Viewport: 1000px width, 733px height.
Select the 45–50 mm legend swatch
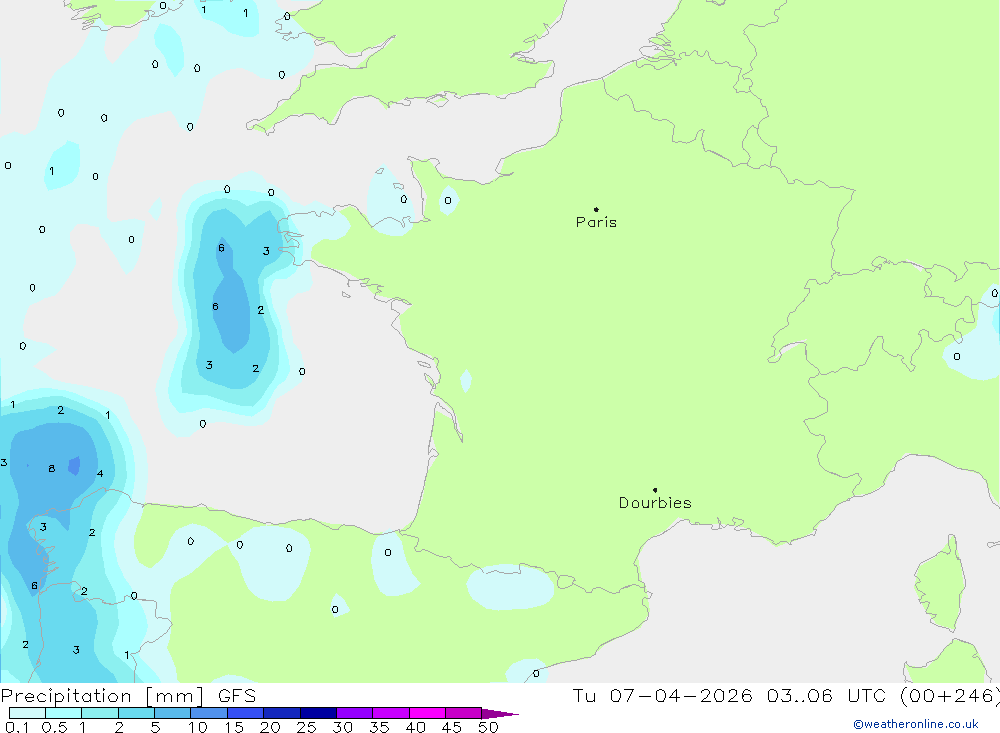(463, 713)
